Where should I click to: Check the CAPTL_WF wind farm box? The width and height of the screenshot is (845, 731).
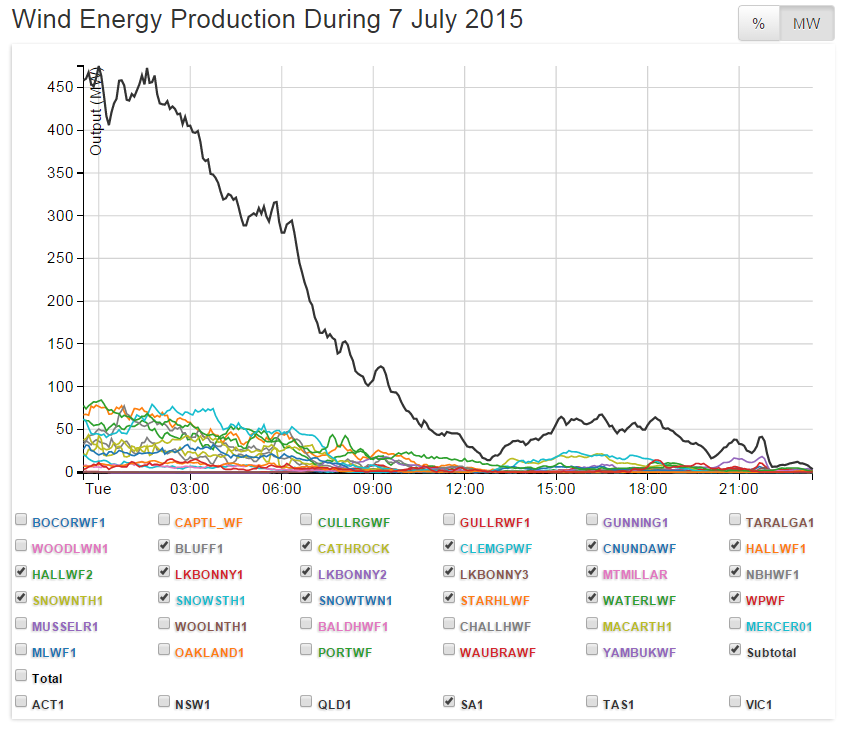coord(164,520)
